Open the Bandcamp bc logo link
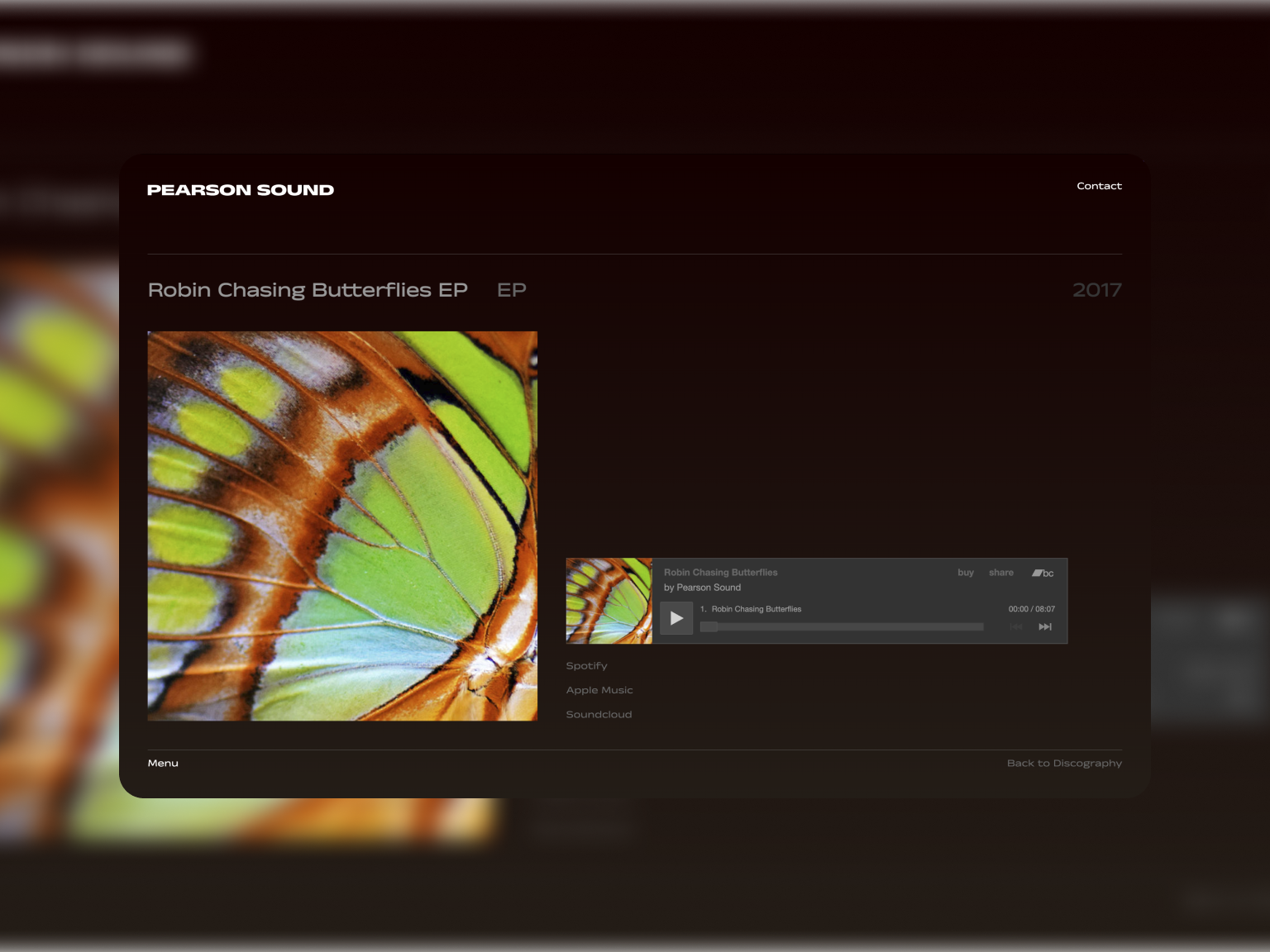 (x=1043, y=573)
